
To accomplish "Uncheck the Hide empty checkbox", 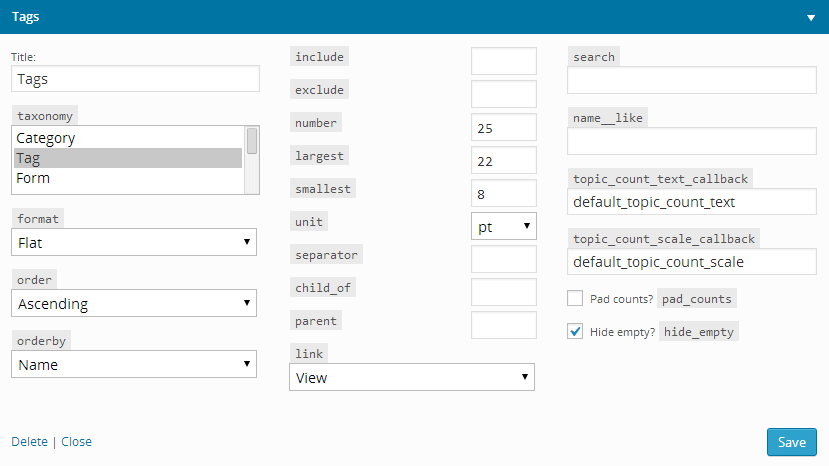I will (575, 331).
